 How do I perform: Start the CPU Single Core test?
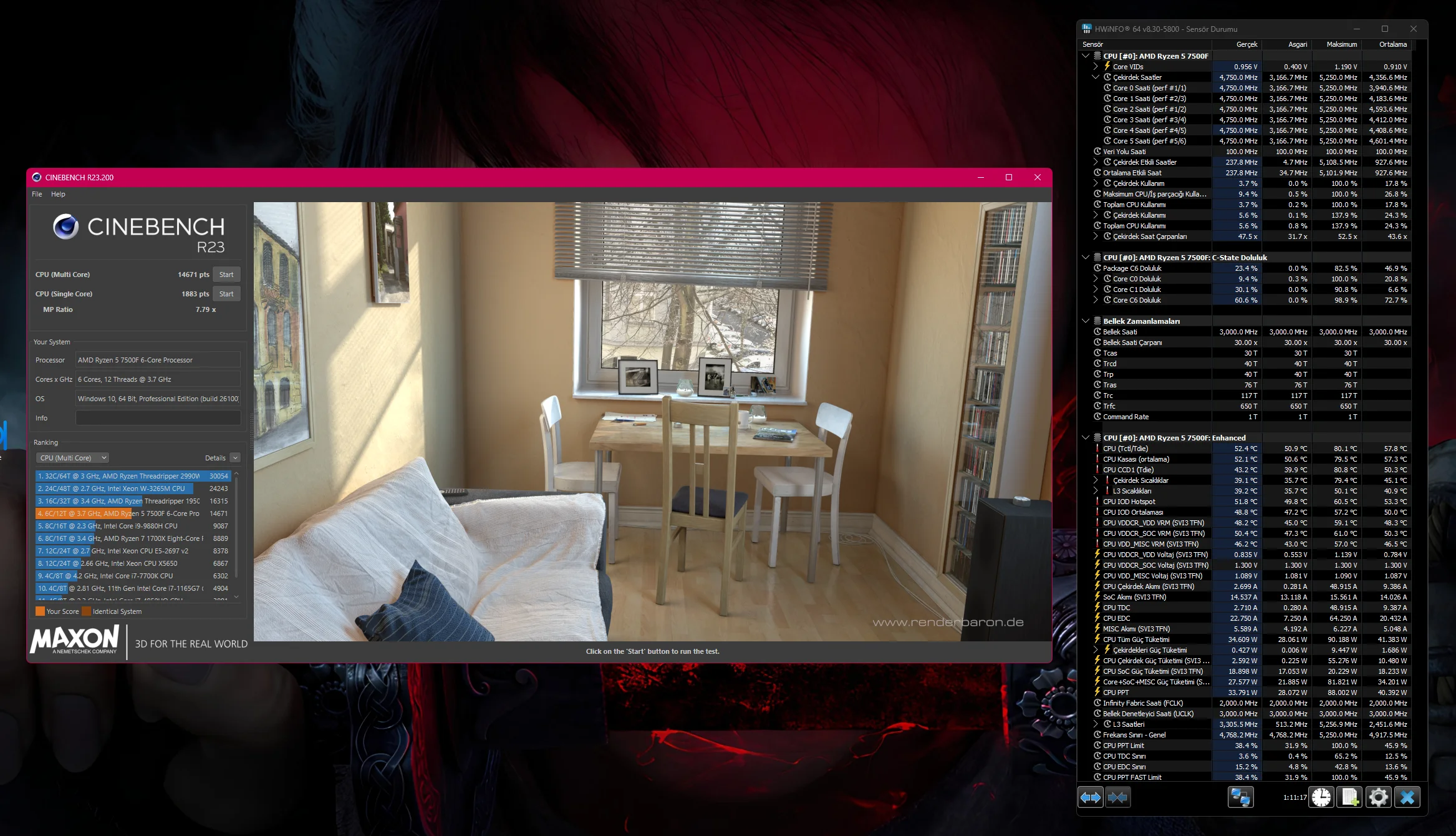click(226, 294)
